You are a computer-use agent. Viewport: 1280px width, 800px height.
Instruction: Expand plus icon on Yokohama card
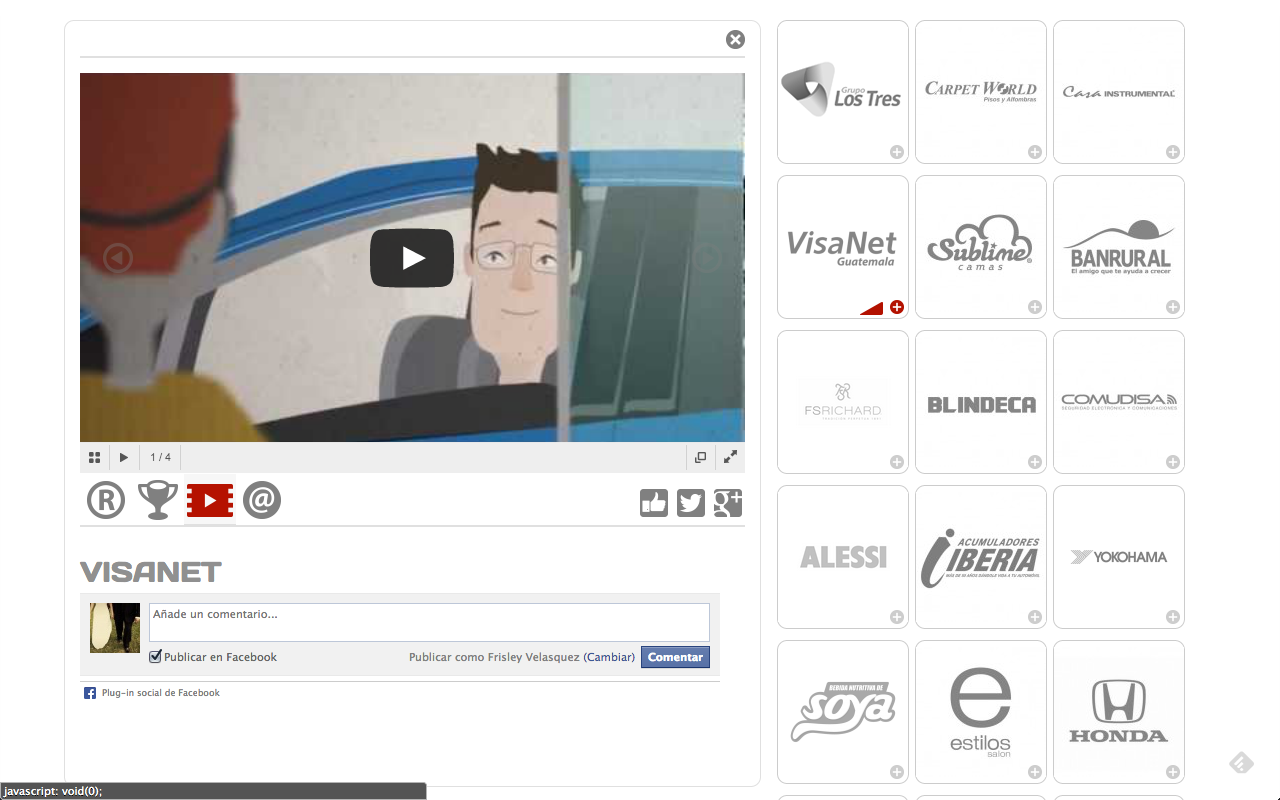(1173, 617)
